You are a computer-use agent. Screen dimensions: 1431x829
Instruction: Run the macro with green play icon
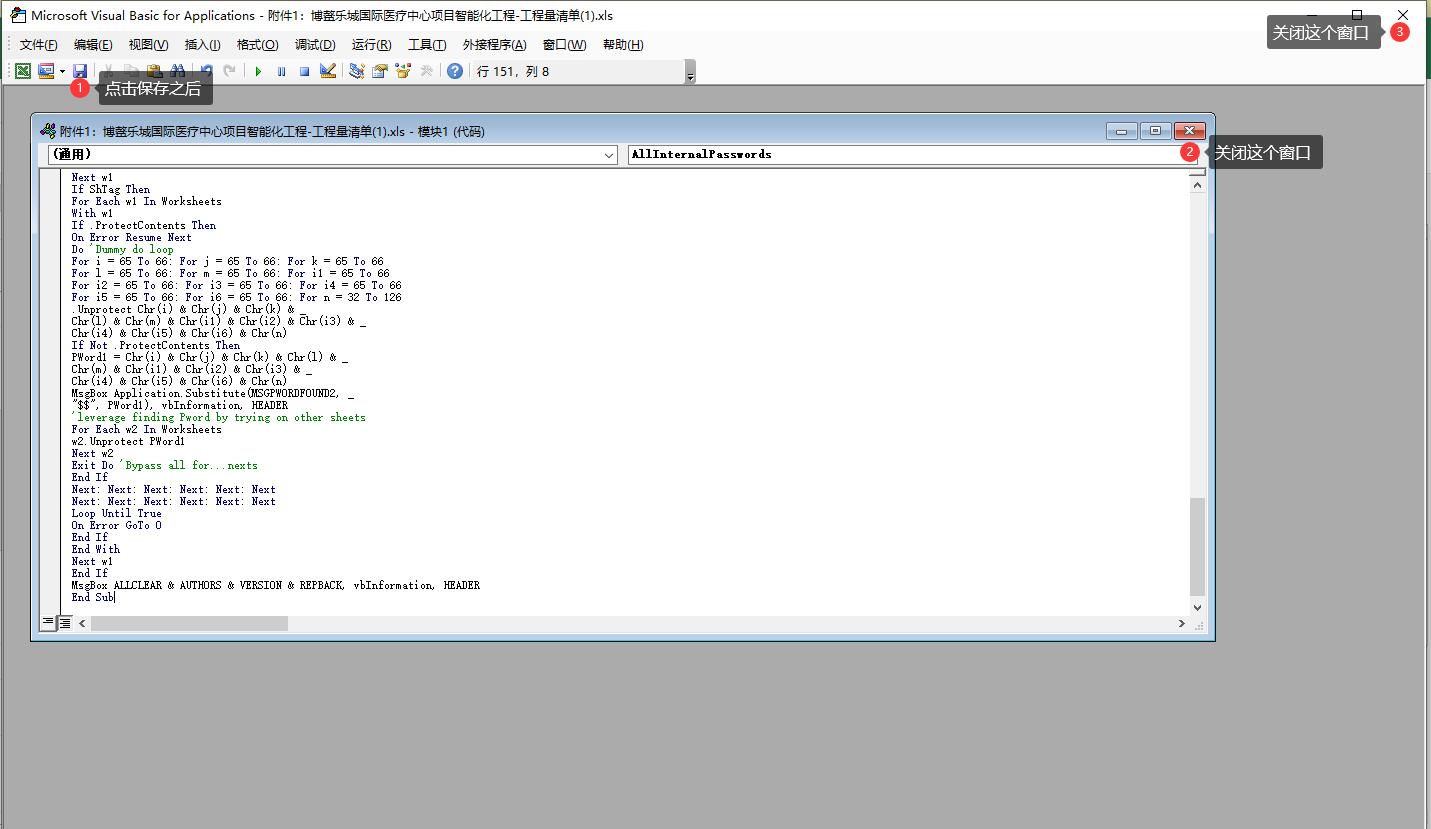(x=258, y=71)
